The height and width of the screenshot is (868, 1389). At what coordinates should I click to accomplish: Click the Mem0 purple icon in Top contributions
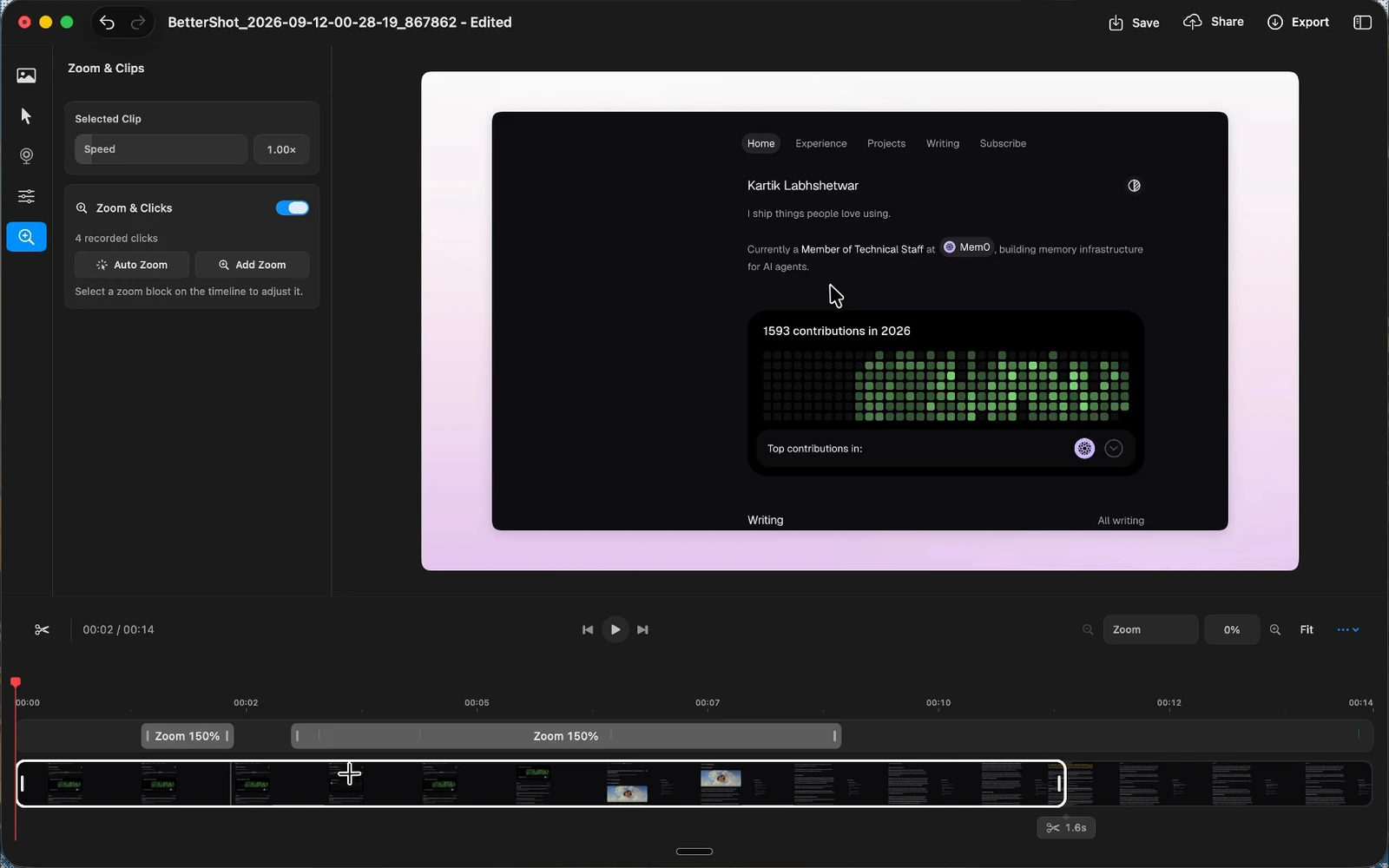pos(1084,449)
